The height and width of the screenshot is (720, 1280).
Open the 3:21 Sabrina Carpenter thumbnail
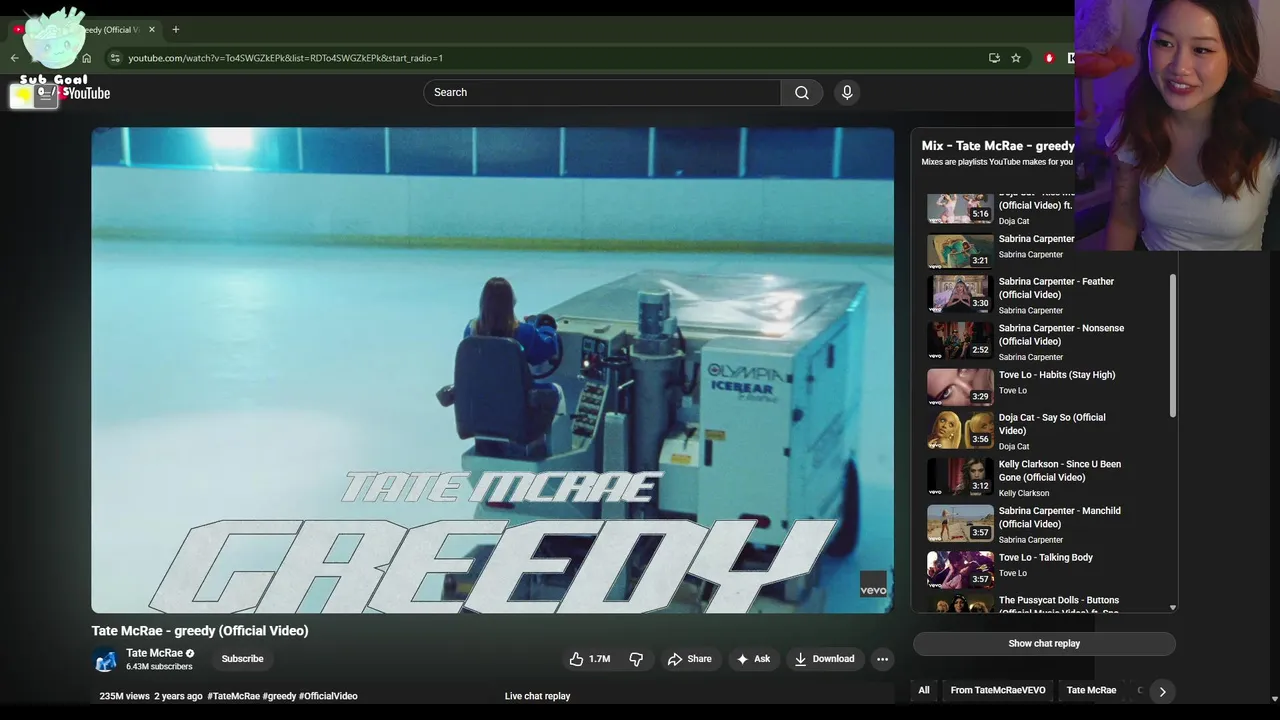tap(960, 251)
